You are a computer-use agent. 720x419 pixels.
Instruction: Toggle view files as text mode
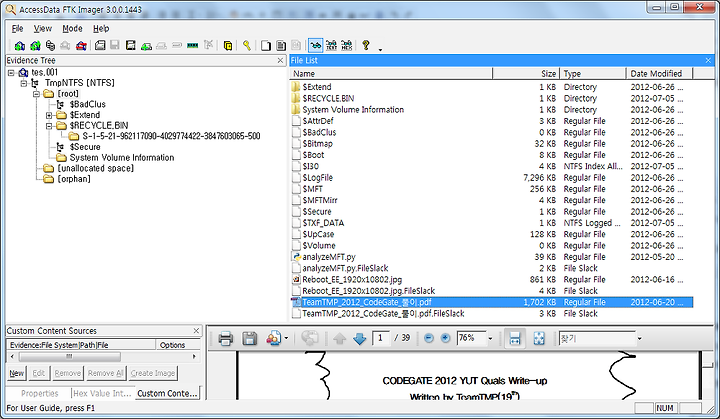coord(331,45)
